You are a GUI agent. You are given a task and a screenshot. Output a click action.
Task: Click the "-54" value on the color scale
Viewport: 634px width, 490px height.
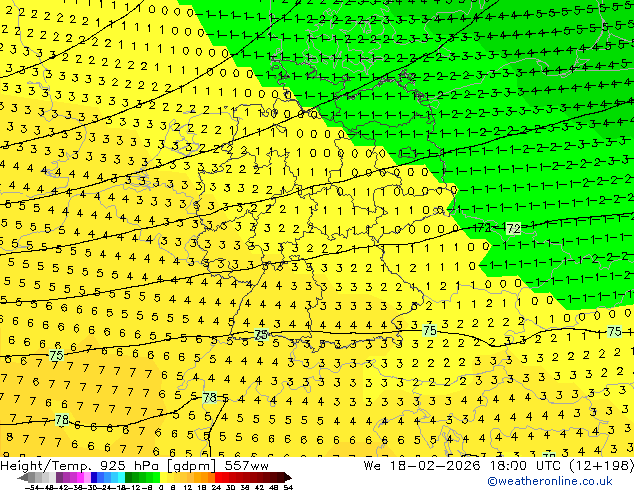click(x=32, y=487)
